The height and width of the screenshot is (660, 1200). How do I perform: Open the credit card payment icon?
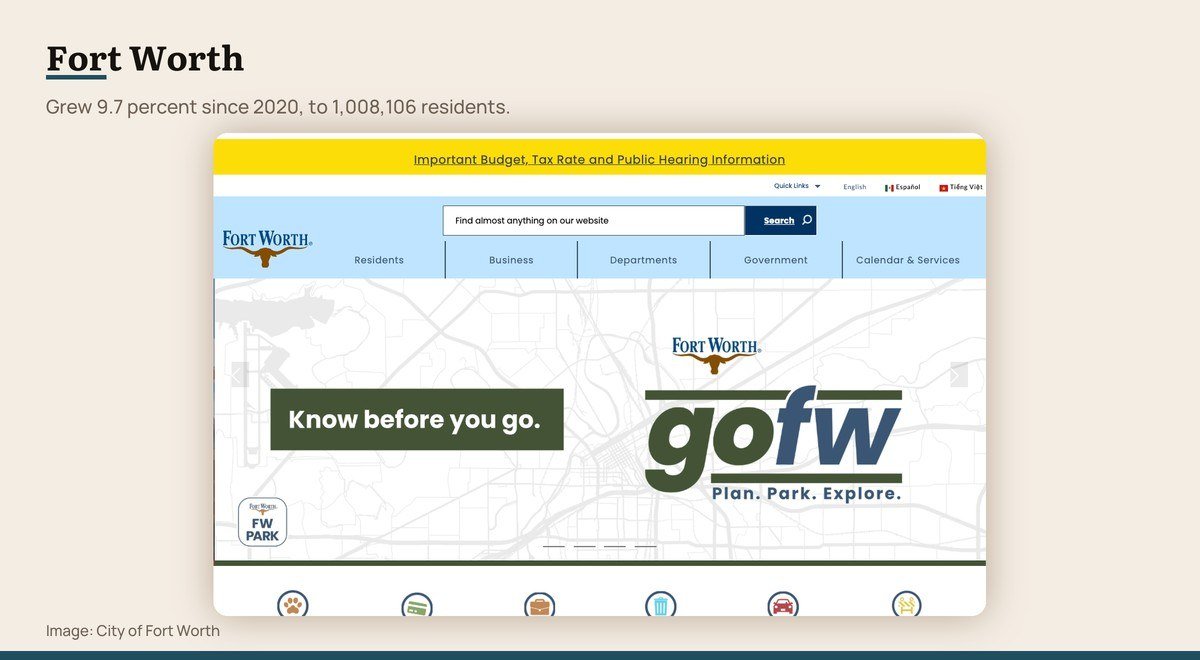[x=416, y=605]
